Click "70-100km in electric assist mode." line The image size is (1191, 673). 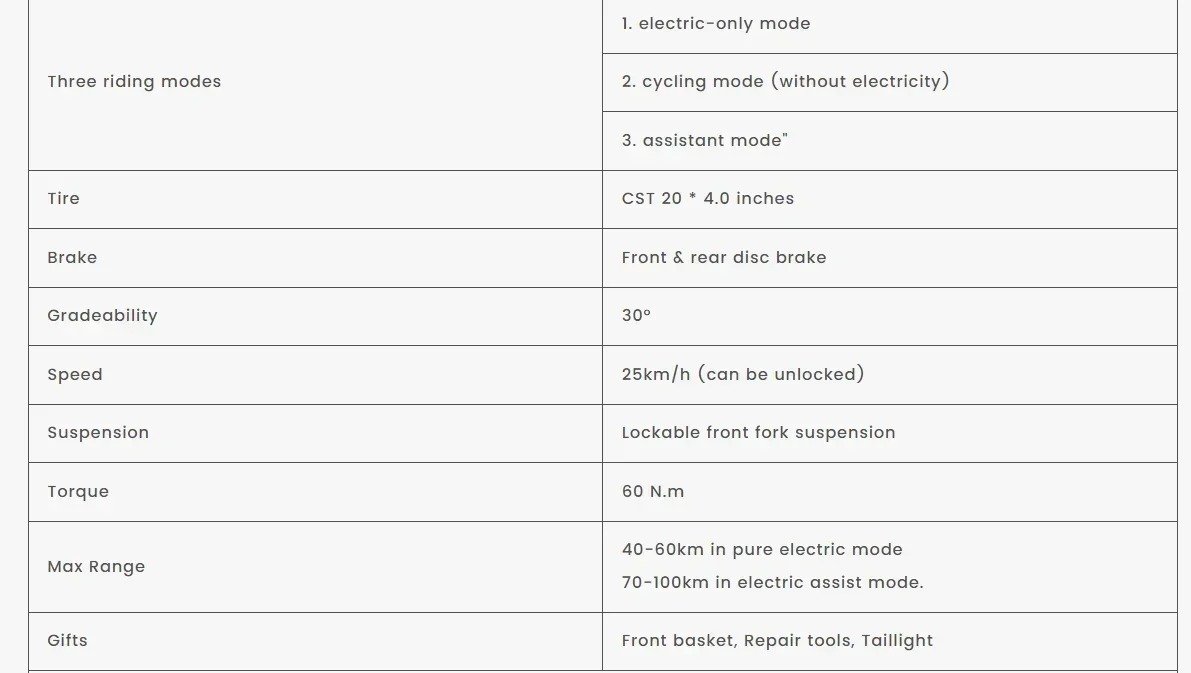tap(772, 583)
